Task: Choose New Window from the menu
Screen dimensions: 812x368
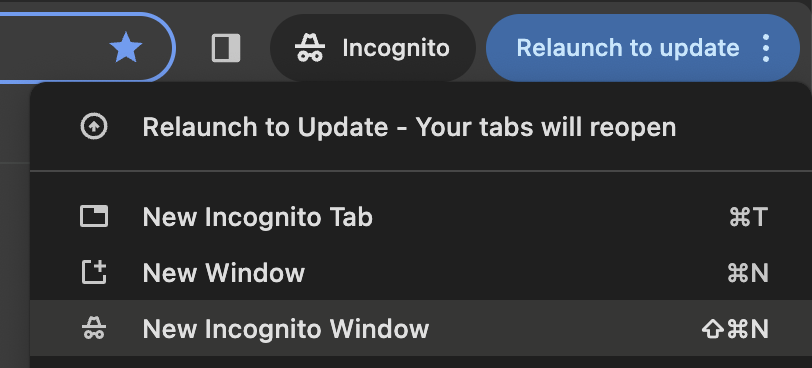Action: 421,272
